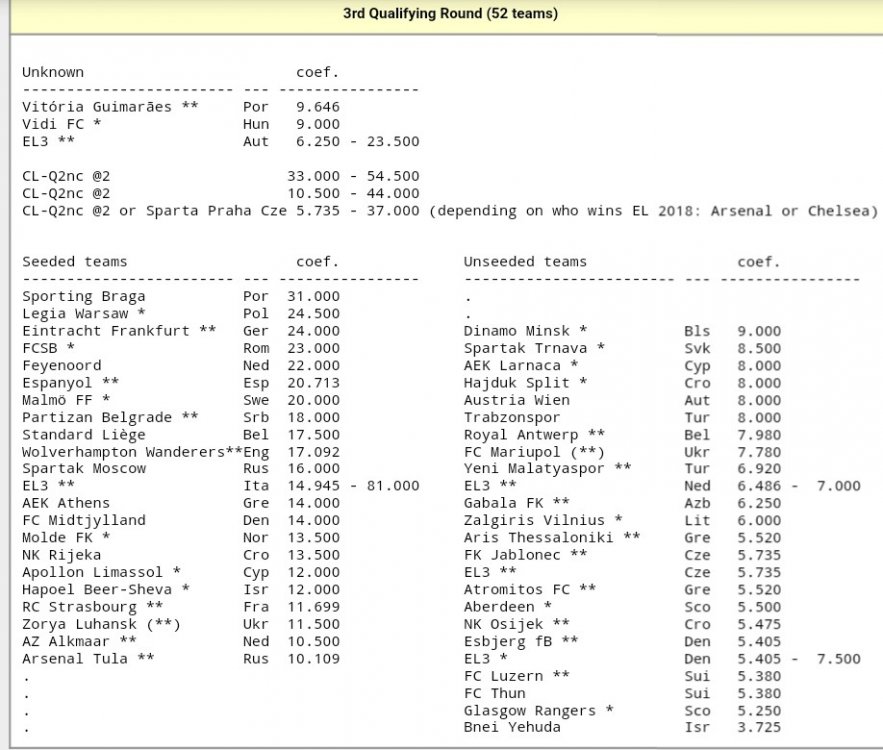This screenshot has width=883, height=750.
Task: Select Atromitos FC
Action: (516, 590)
